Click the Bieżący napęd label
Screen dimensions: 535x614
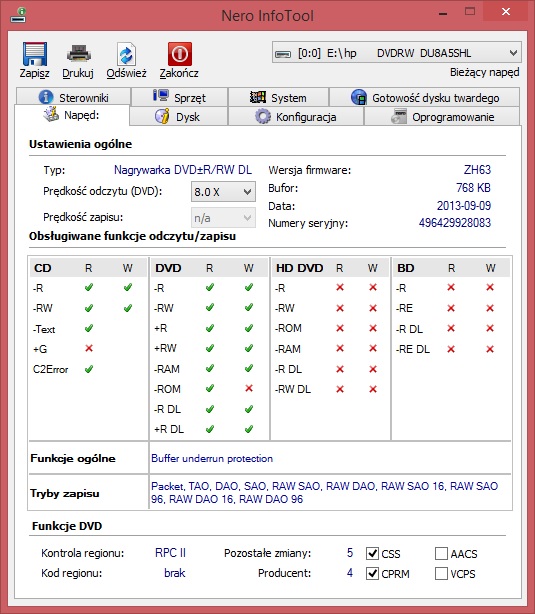click(x=484, y=72)
